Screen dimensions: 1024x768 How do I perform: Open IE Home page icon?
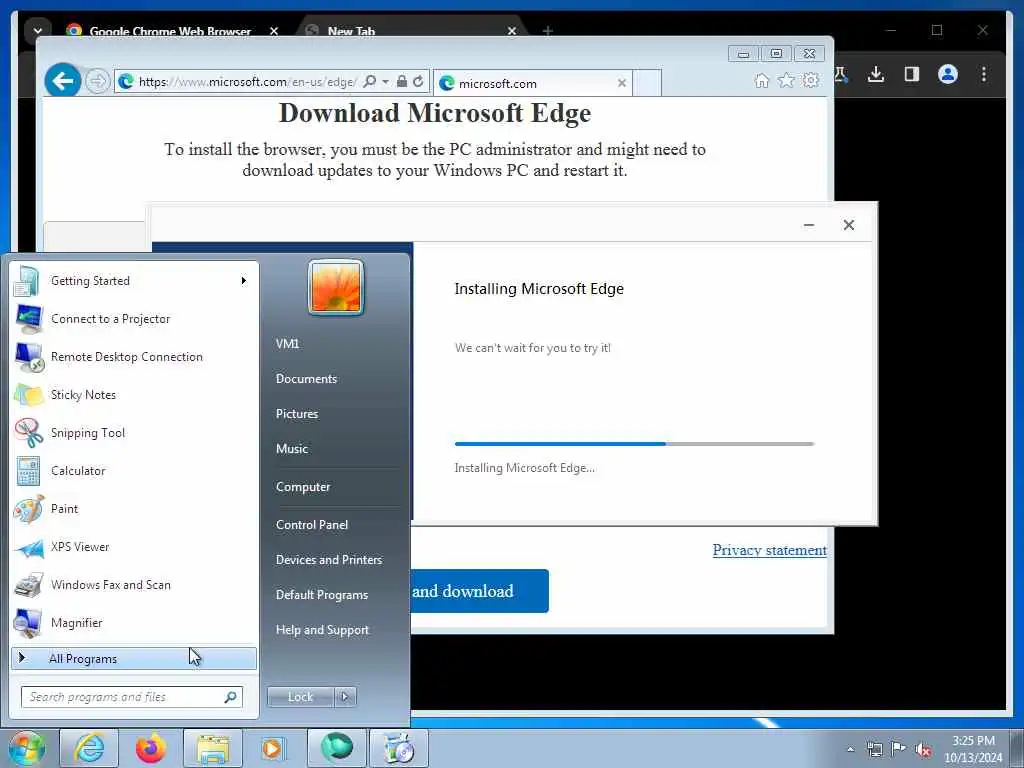[x=761, y=80]
